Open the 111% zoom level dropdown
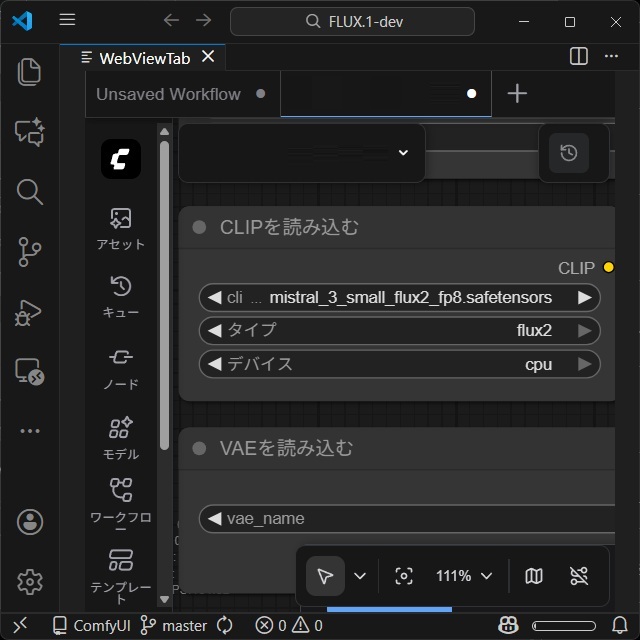This screenshot has height=640, width=640. point(464,576)
